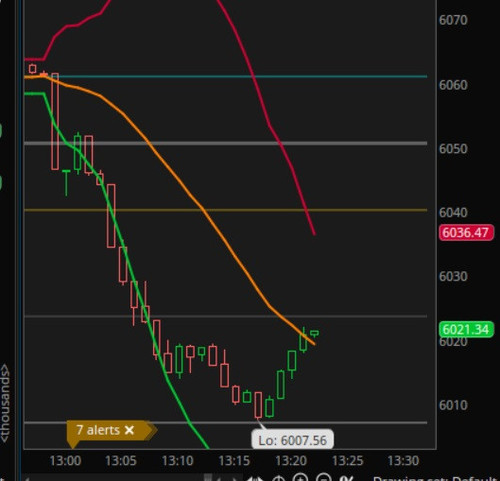Select the gray horizontal line at 6050
The height and width of the screenshot is (481, 500).
tap(226, 143)
